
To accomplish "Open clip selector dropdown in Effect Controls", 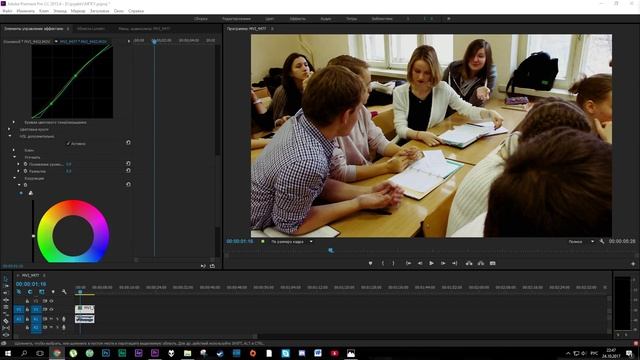I will pyautogui.click(x=56, y=41).
